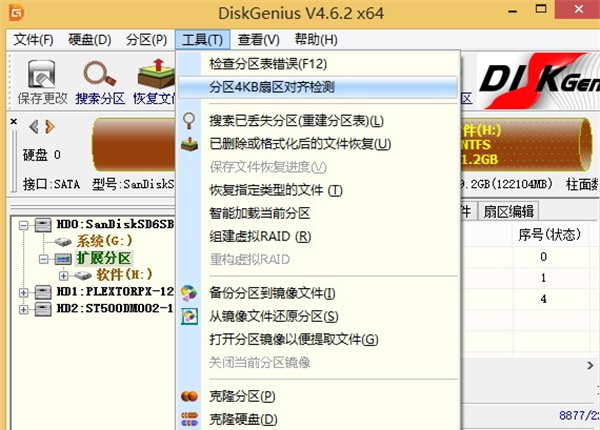Select the 系统(G:) tree row
Screen dimensions: 600x430
click(x=104, y=241)
